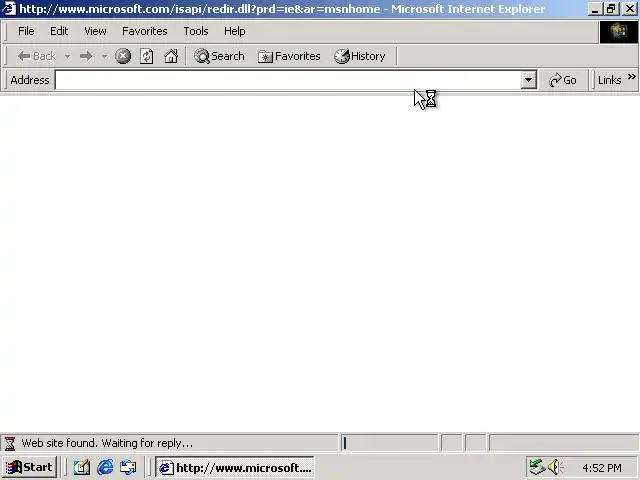The height and width of the screenshot is (480, 640).
Task: Select the microsoft.com taskbar button
Action: click(235, 467)
